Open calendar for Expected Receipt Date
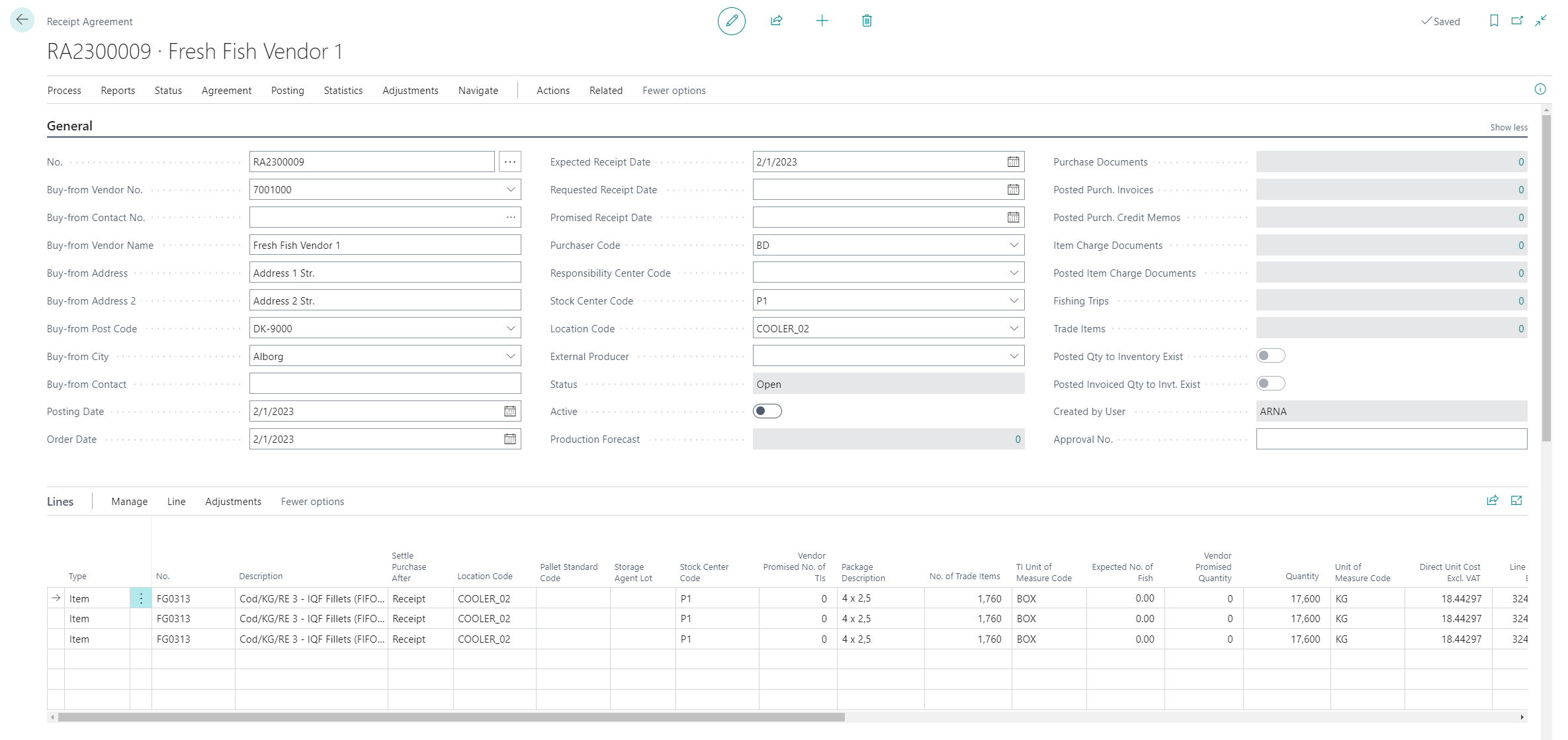1568x740 pixels. pyautogui.click(x=1013, y=162)
